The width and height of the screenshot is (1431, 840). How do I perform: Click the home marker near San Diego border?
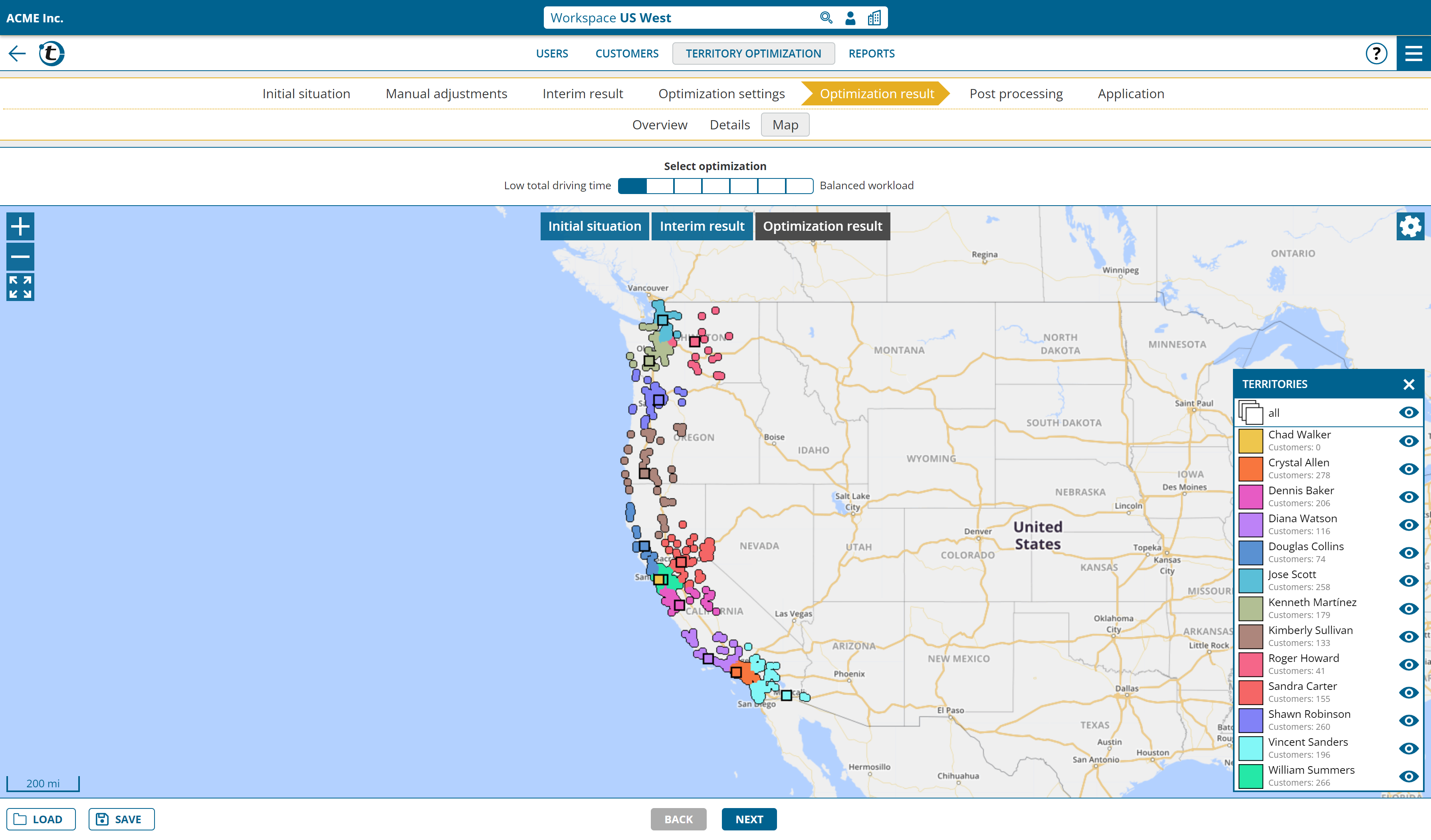pos(787,695)
